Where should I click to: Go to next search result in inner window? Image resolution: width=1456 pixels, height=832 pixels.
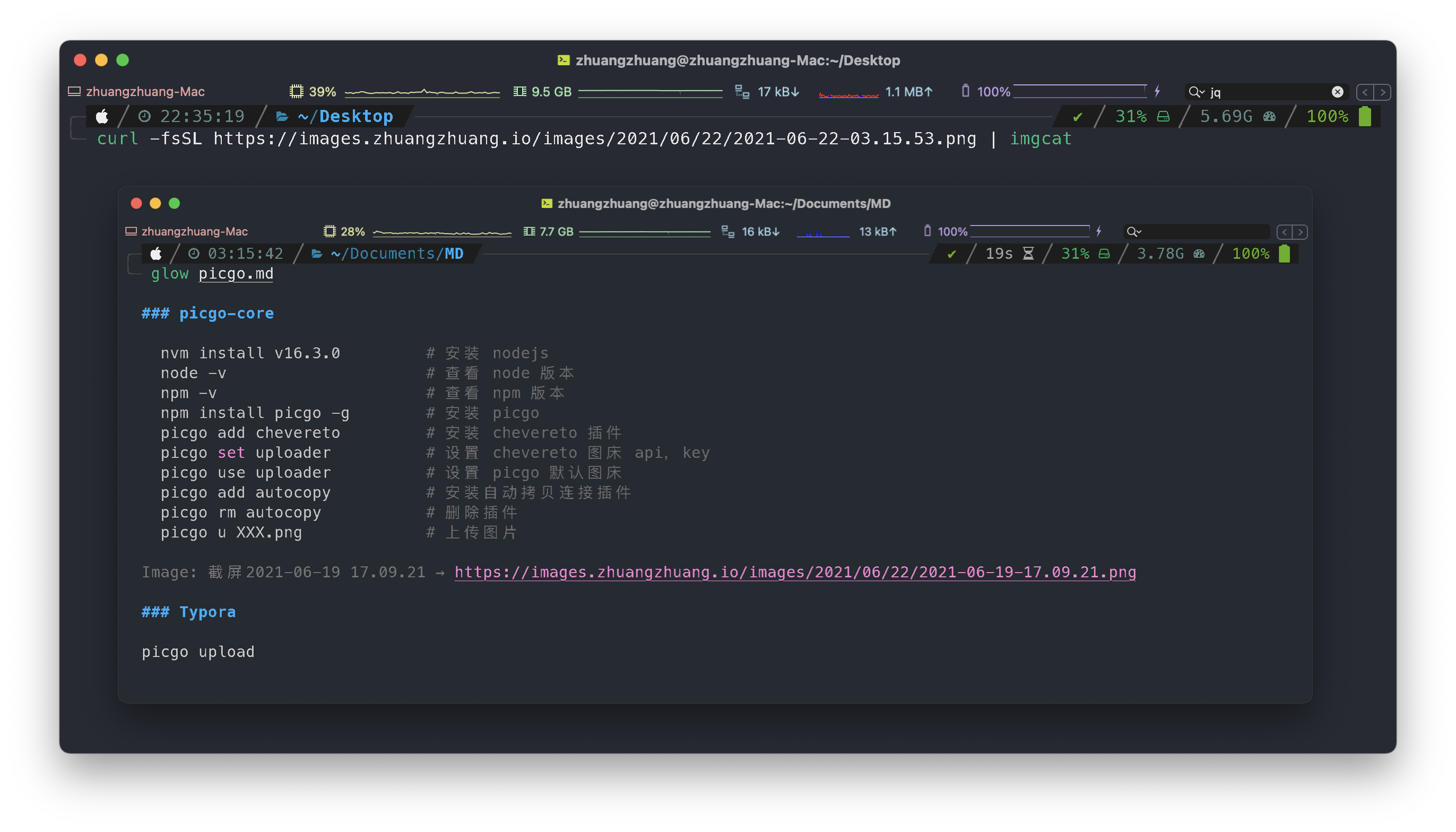tap(1299, 232)
